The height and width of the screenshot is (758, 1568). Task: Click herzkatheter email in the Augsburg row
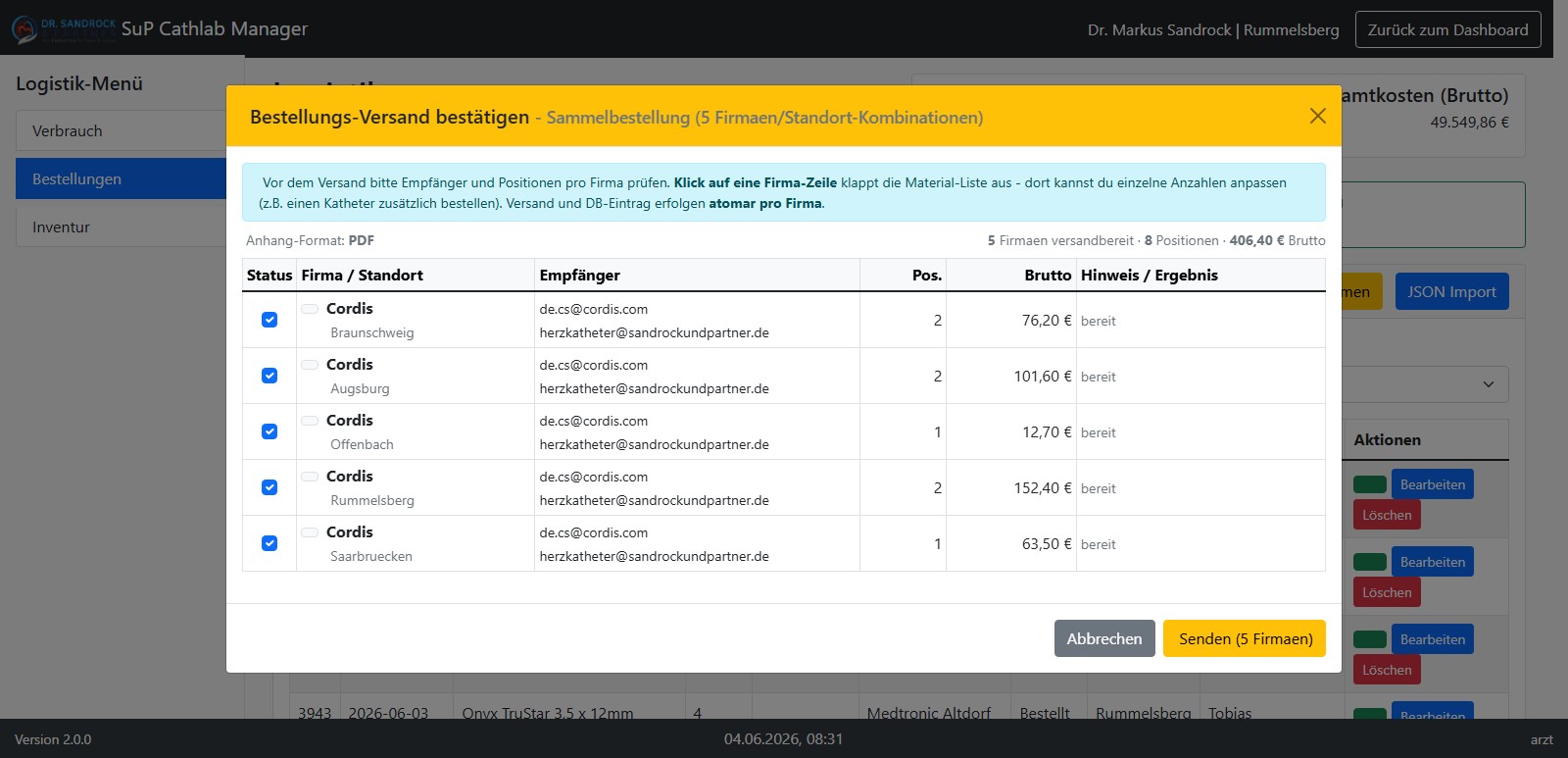click(x=654, y=388)
